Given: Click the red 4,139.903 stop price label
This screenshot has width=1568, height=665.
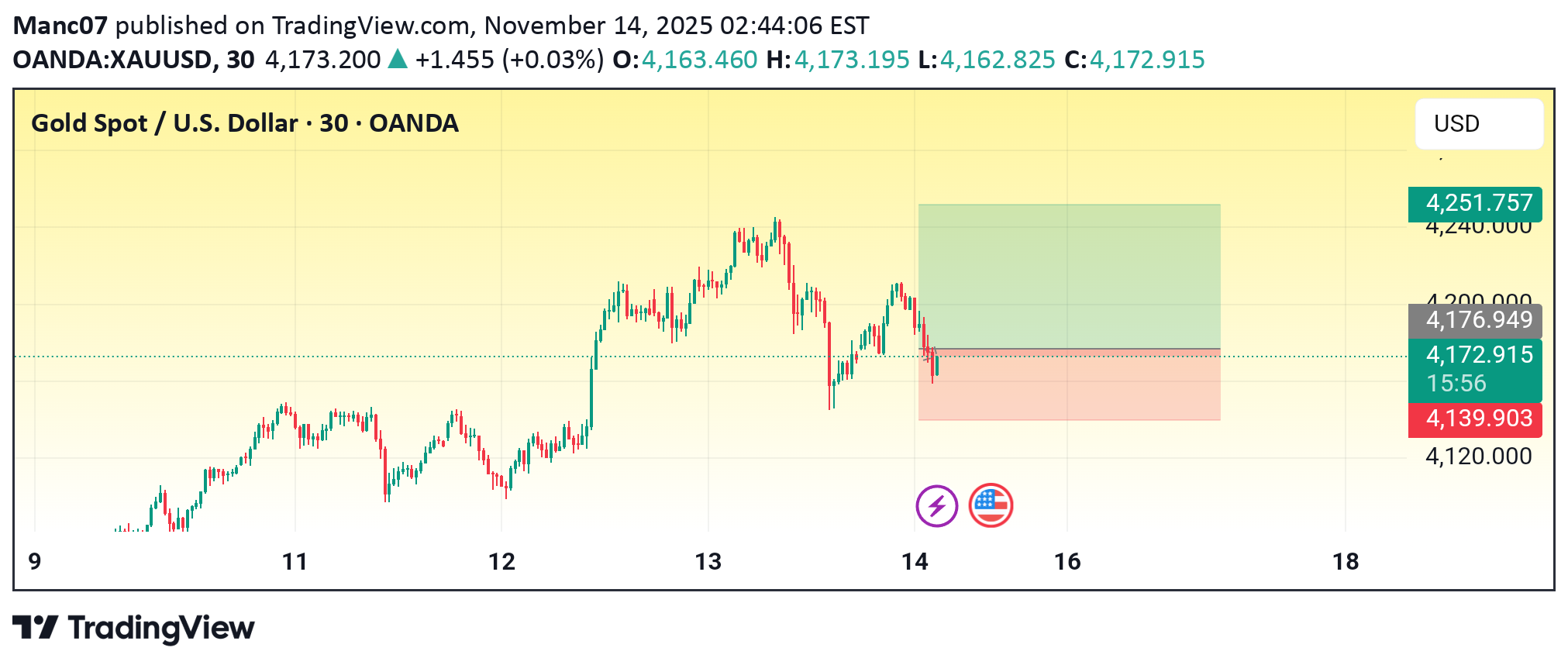Looking at the screenshot, I should tap(1474, 419).
